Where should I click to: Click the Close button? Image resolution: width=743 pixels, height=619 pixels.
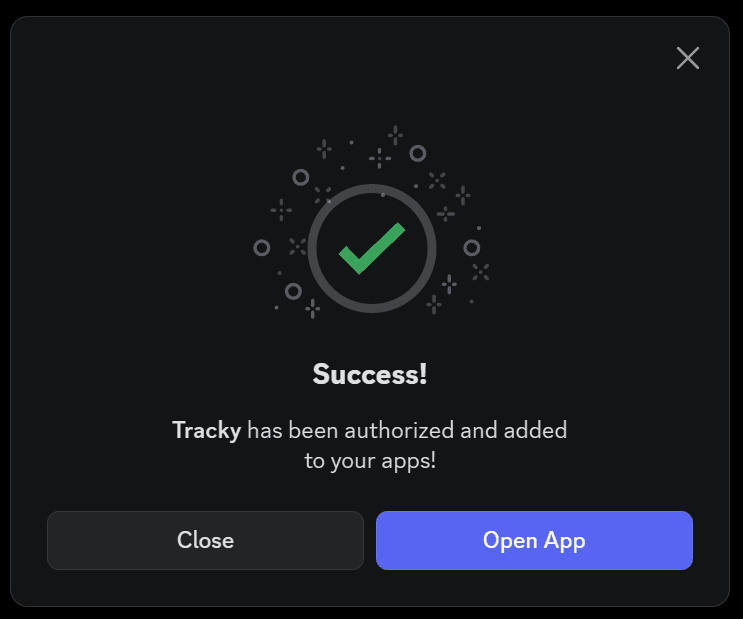[205, 540]
